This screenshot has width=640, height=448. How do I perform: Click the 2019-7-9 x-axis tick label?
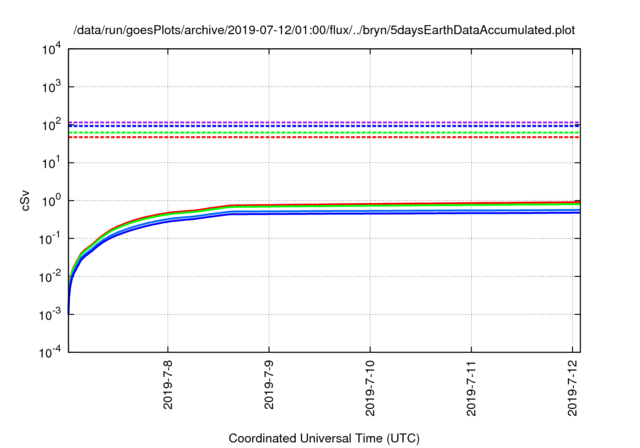(269, 384)
